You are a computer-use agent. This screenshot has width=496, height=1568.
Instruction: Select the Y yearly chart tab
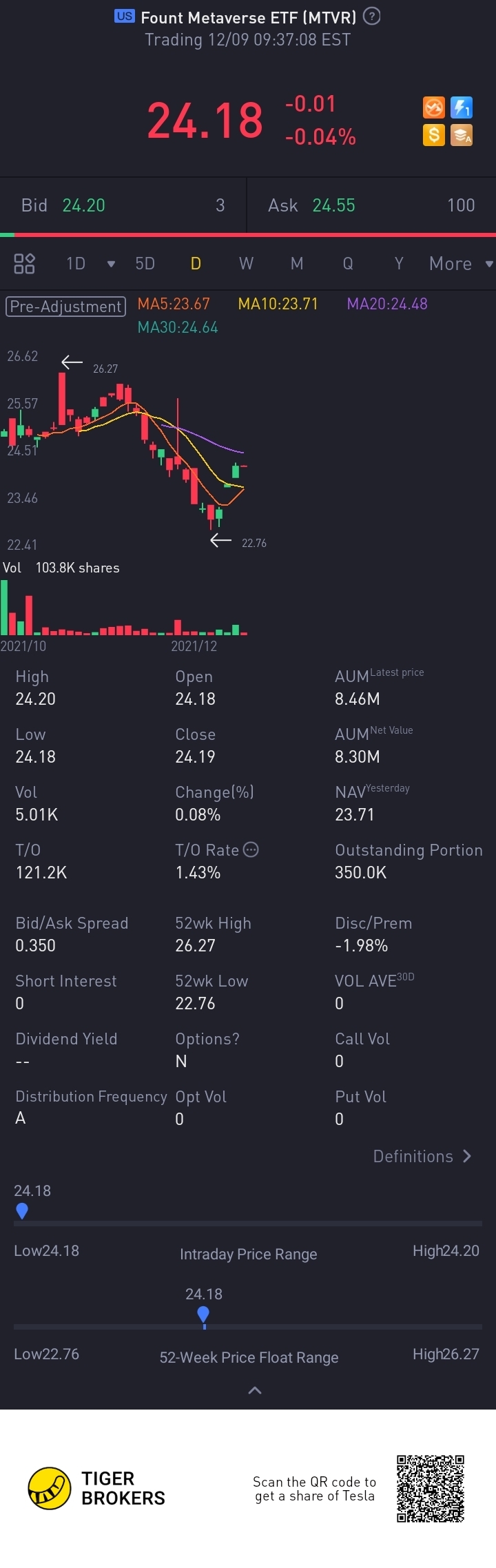398,264
